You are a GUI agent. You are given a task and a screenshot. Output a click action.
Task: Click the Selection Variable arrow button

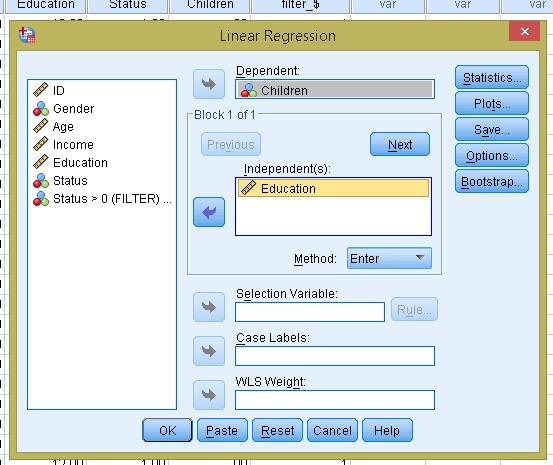pyautogui.click(x=209, y=307)
